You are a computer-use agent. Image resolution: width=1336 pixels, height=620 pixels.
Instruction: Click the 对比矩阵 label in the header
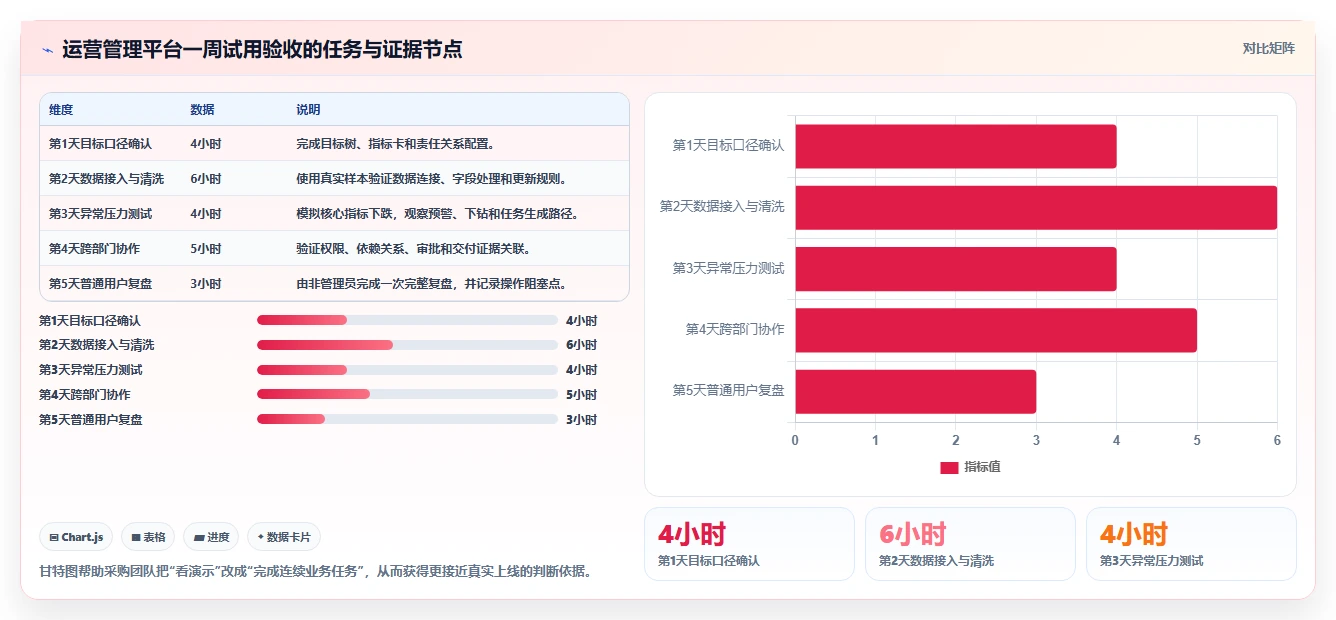click(1268, 48)
